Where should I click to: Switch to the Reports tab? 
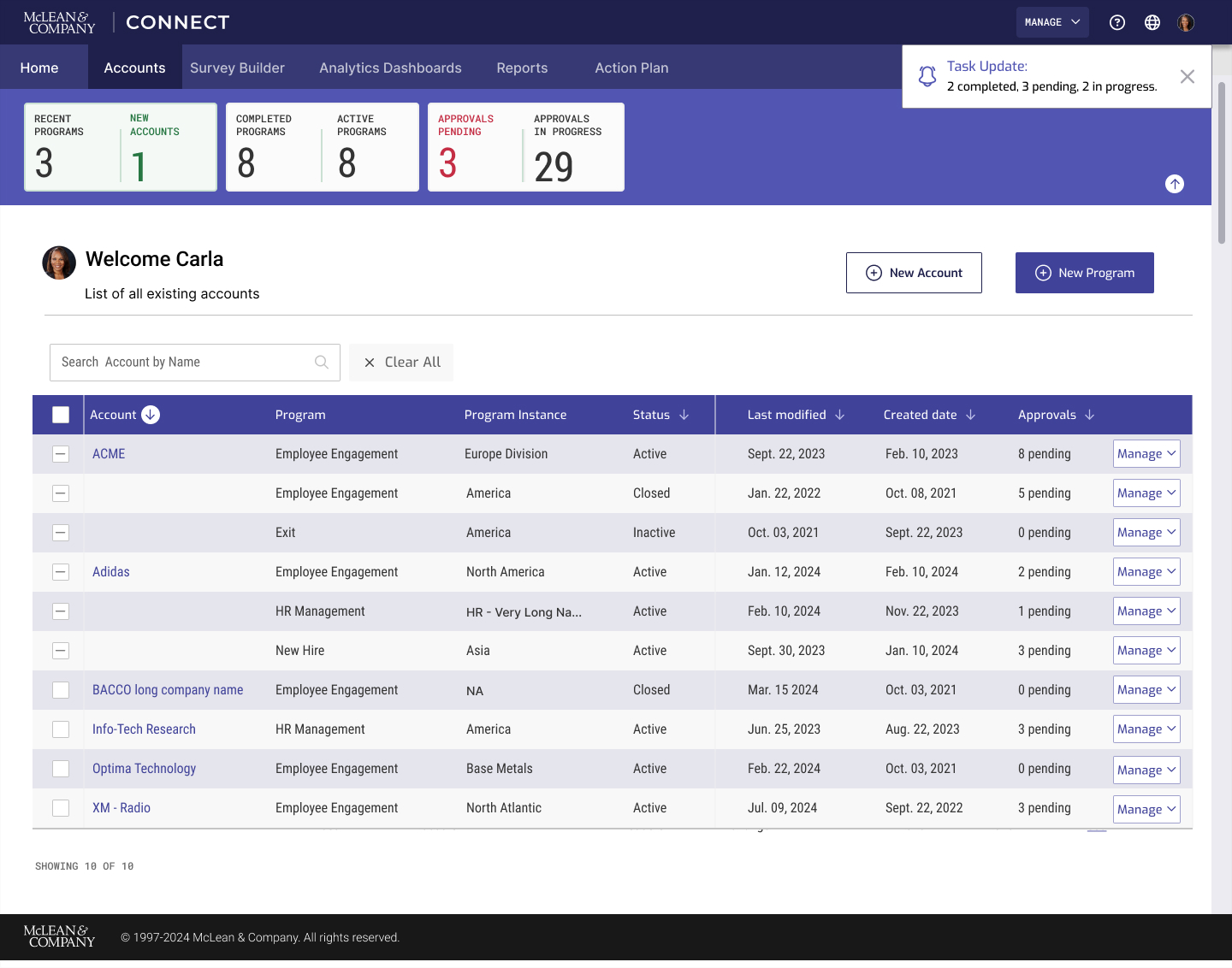point(522,68)
